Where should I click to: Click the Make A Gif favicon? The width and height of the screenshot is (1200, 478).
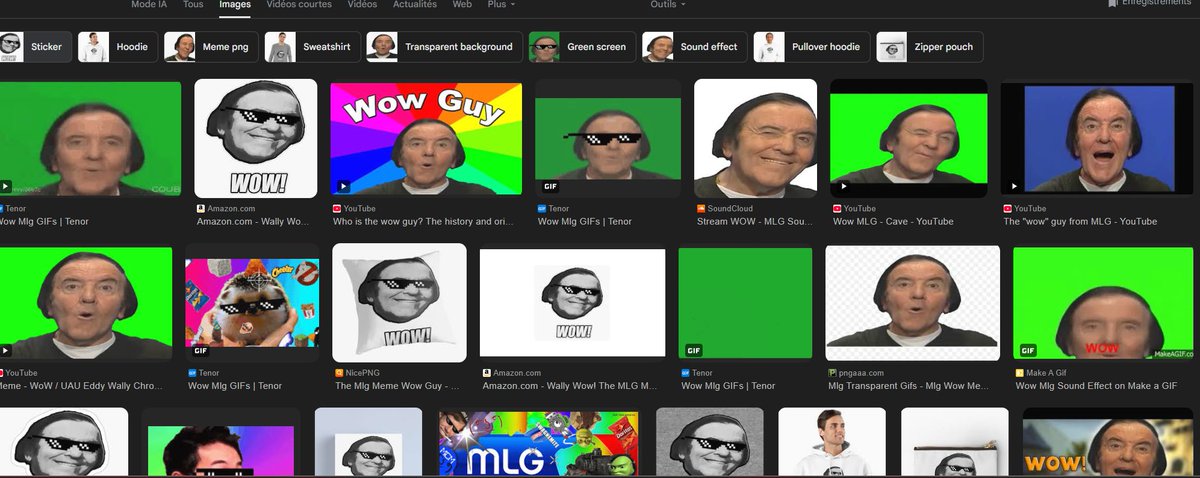1019,373
